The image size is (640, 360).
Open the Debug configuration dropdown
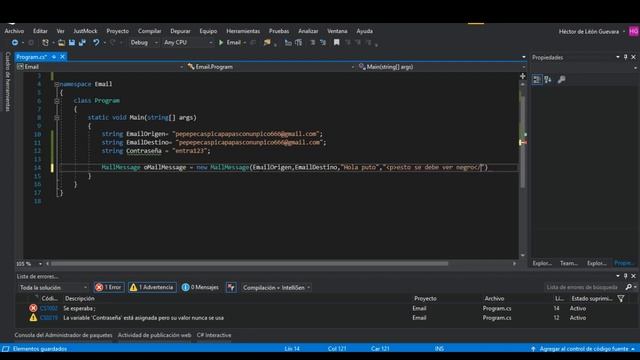[144, 42]
